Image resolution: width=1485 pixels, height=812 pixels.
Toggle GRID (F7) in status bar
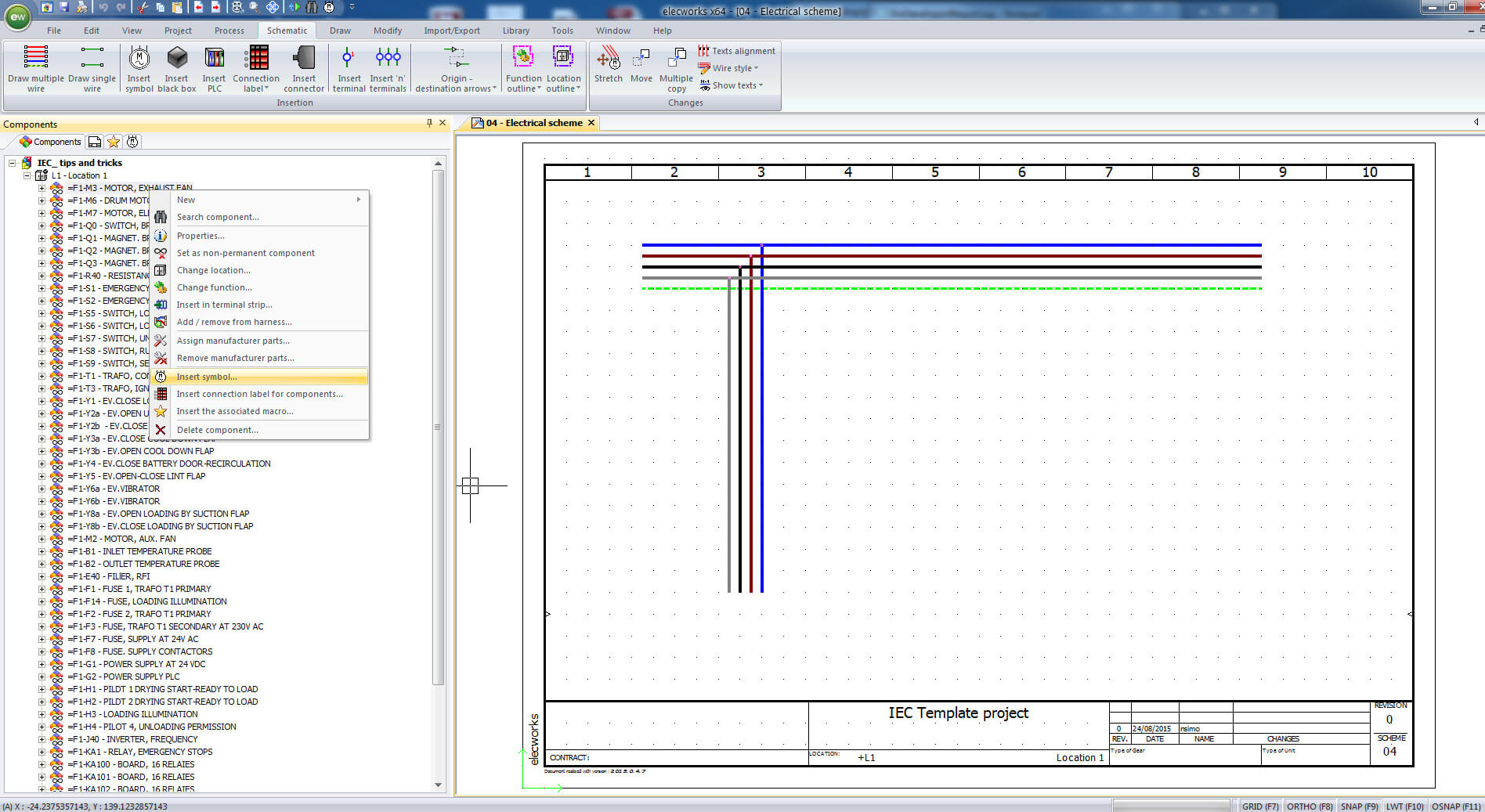(1259, 806)
